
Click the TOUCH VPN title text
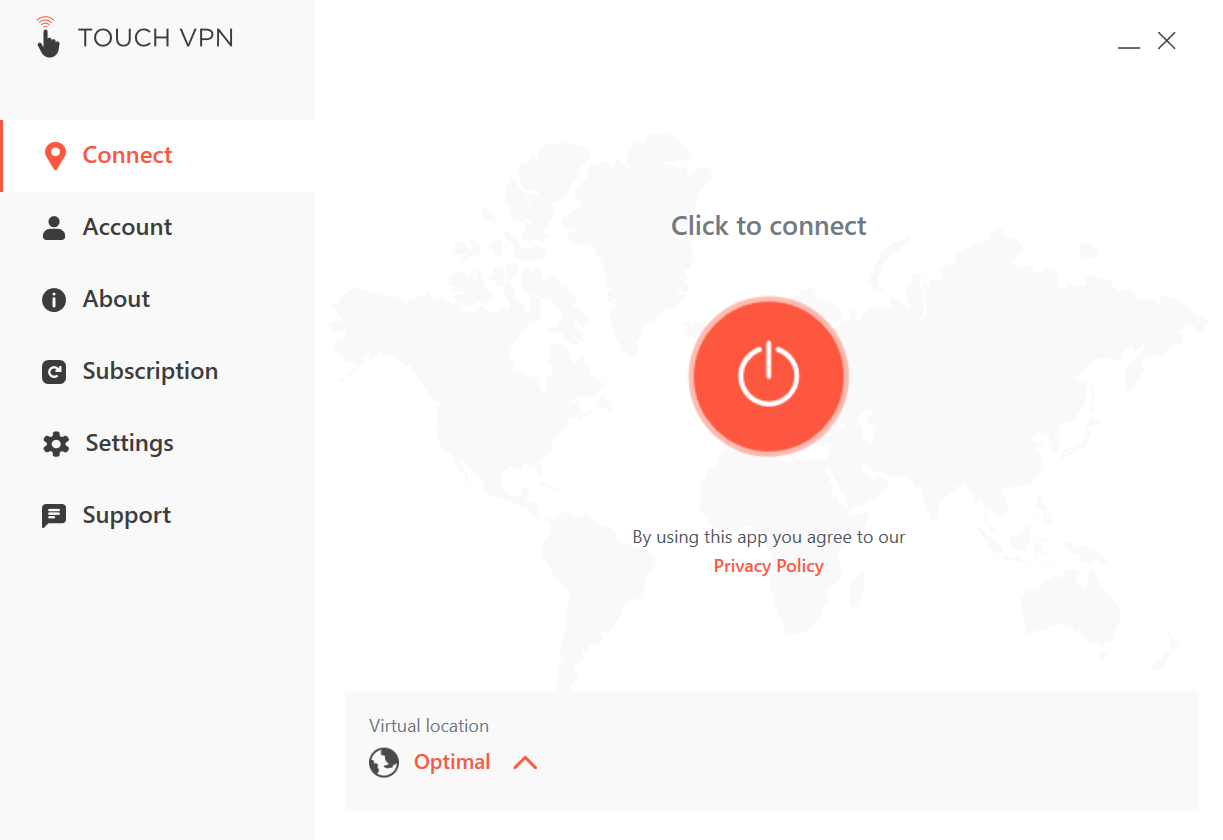(x=156, y=38)
